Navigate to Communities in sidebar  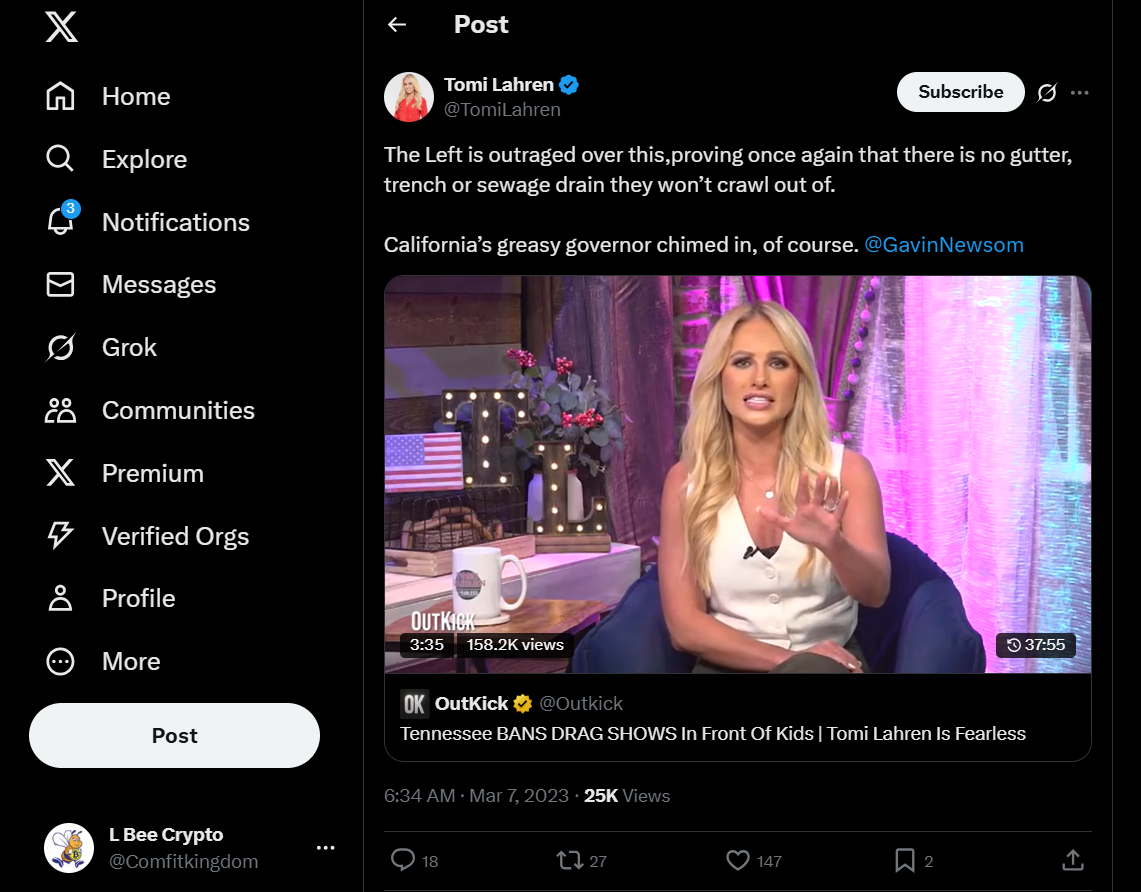[x=61, y=410]
